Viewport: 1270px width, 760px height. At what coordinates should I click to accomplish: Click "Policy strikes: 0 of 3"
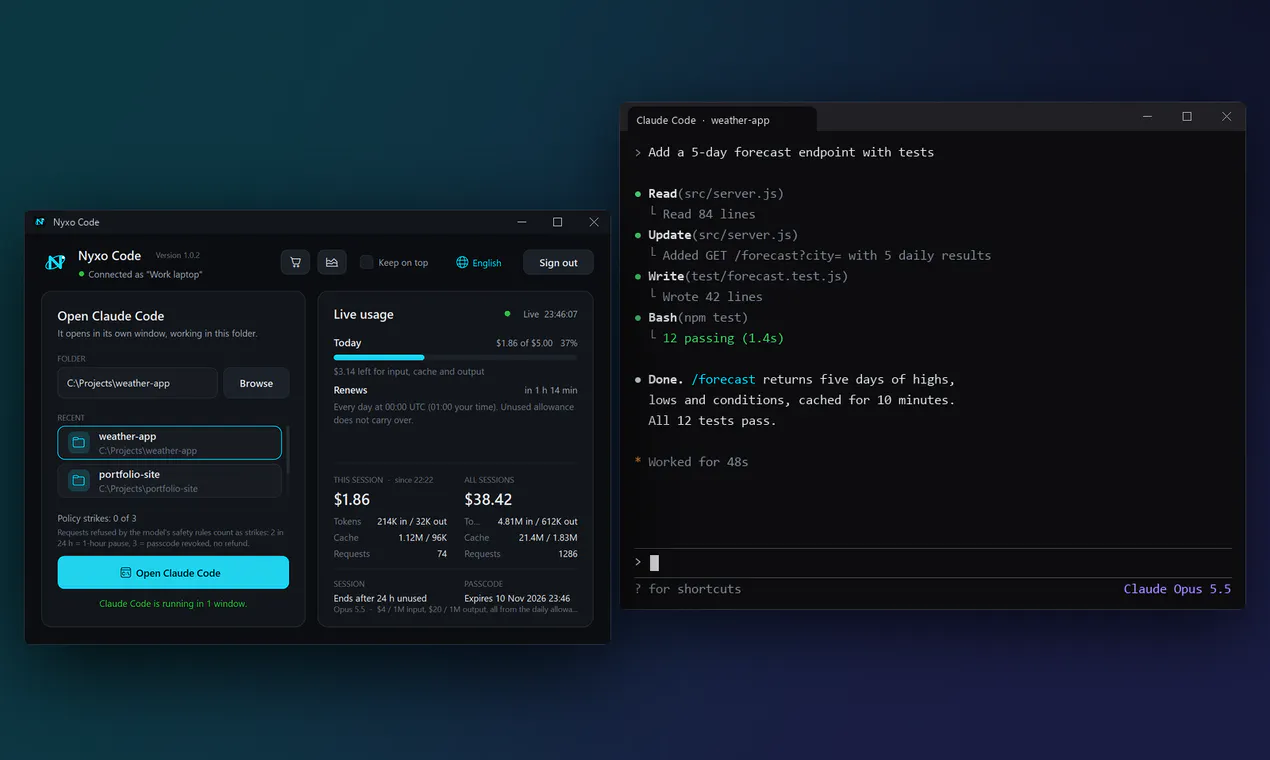[x=97, y=518]
